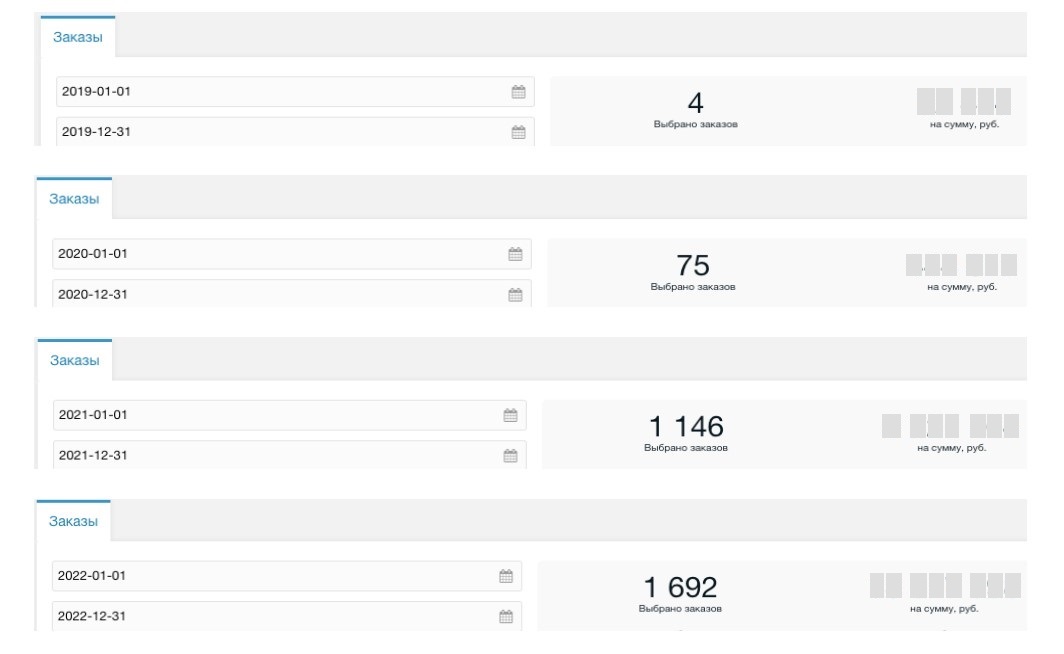Select the Заказы tab above the 2022 dates

click(x=74, y=521)
